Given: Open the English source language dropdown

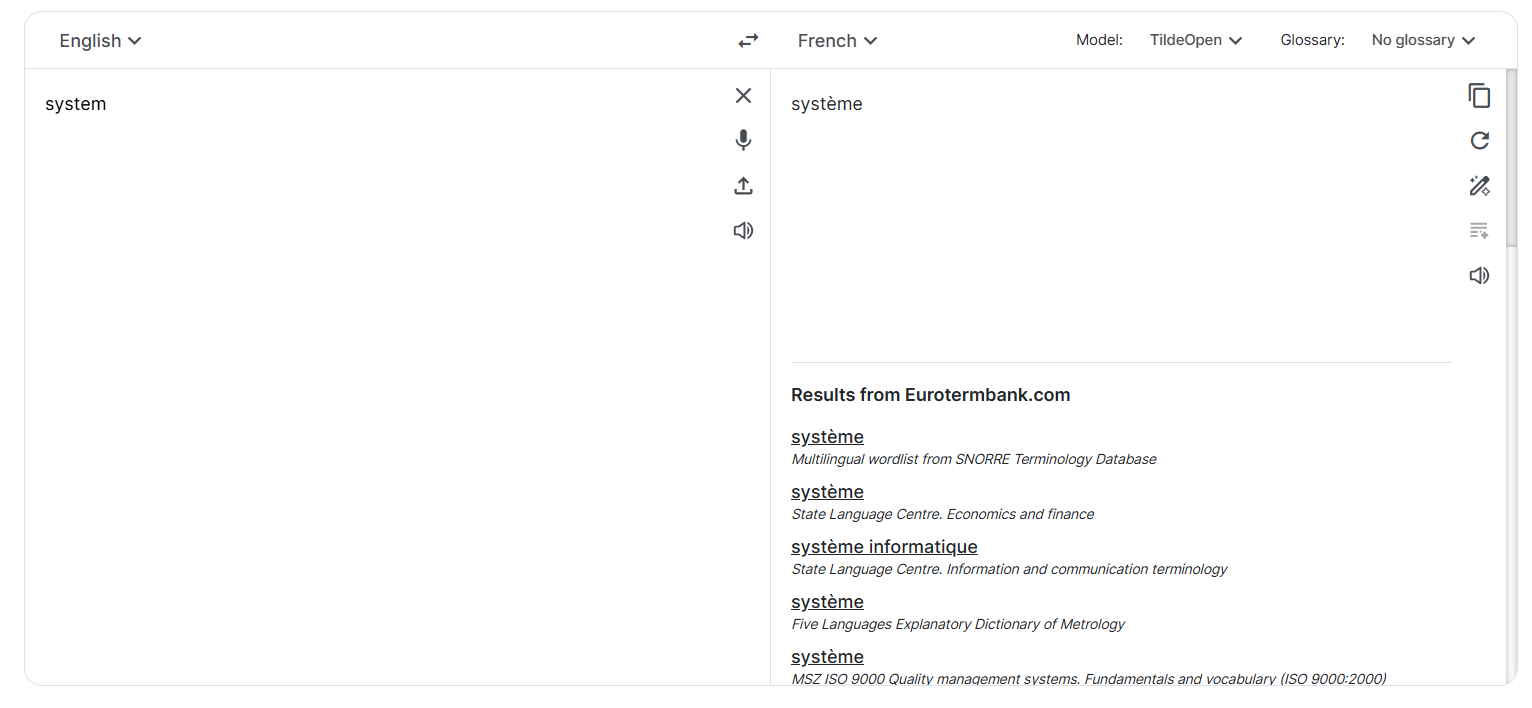Looking at the screenshot, I should point(100,41).
